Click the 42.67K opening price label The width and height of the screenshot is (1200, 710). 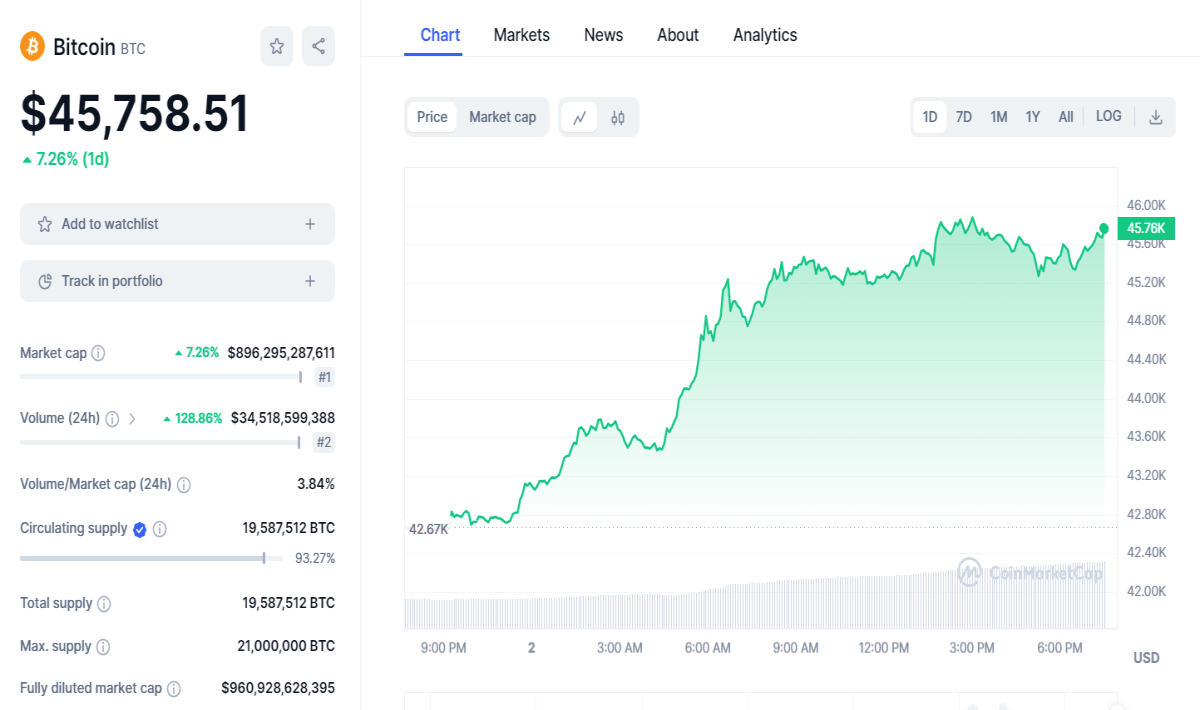[x=428, y=529]
